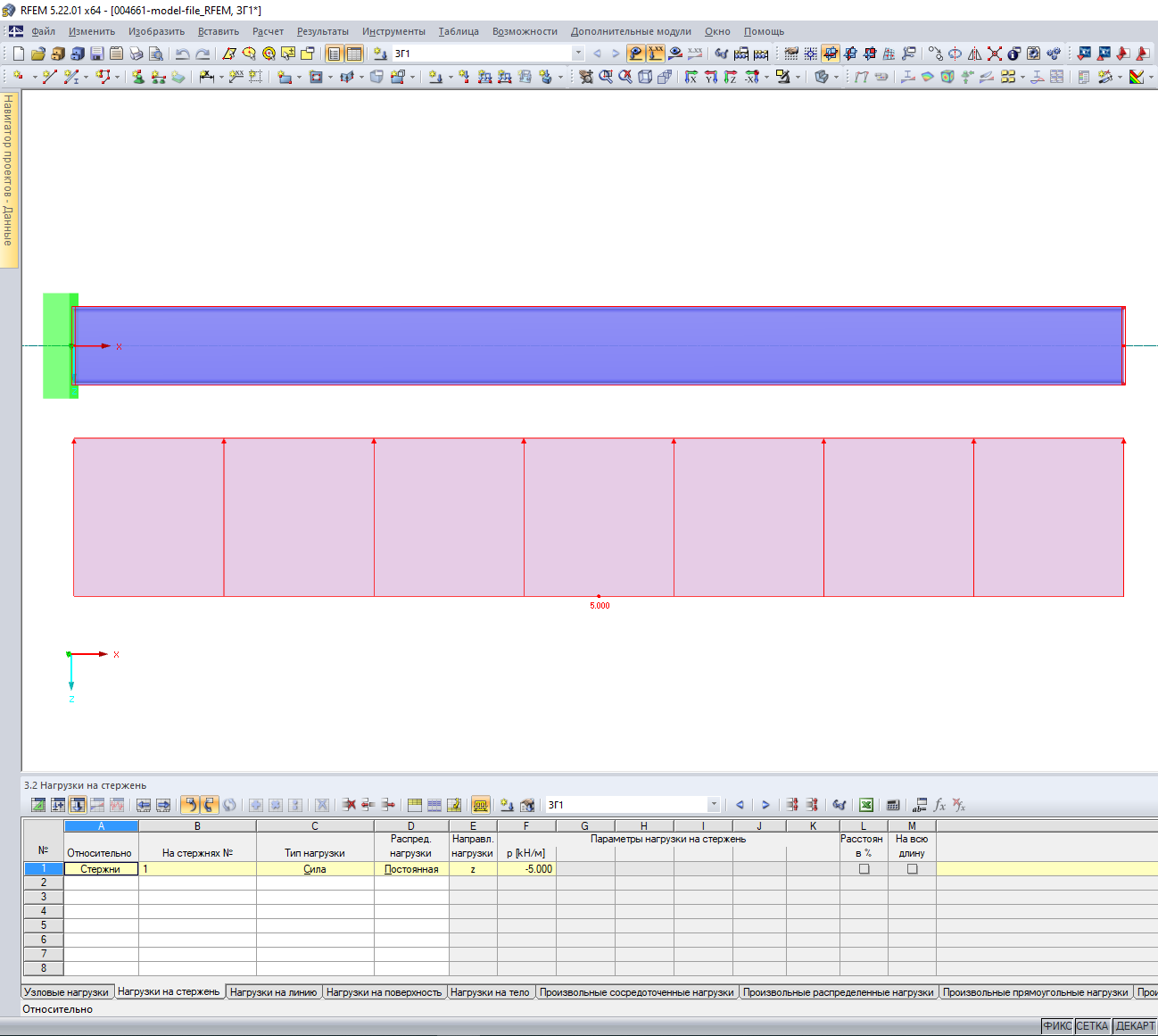Select column A header in table
The image size is (1158, 1036).
coord(101,826)
